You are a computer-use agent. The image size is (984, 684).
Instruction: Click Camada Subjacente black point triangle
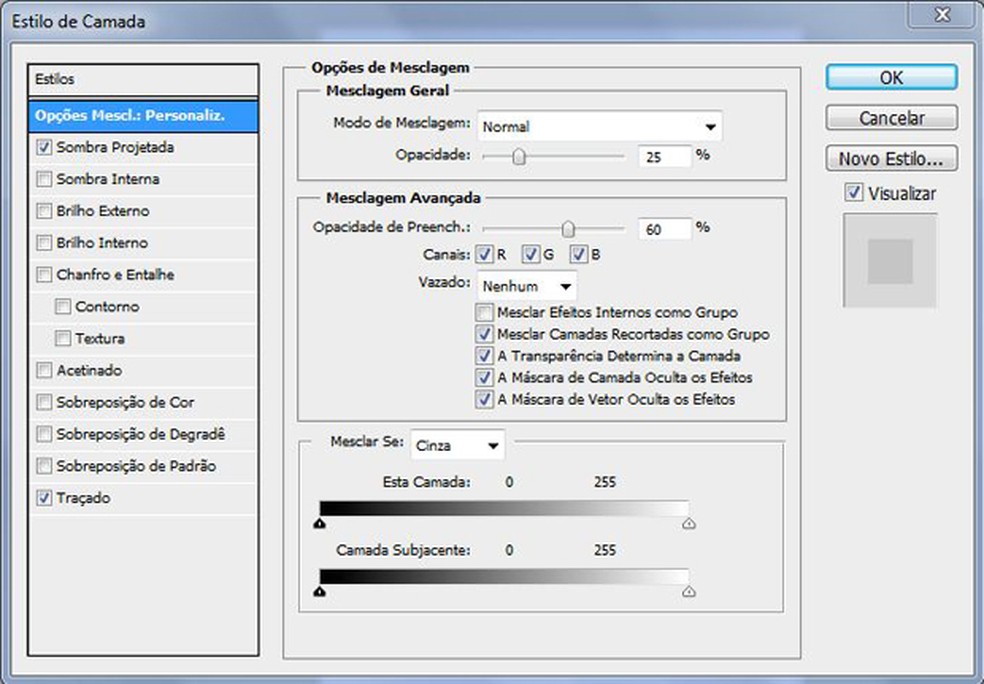(319, 591)
